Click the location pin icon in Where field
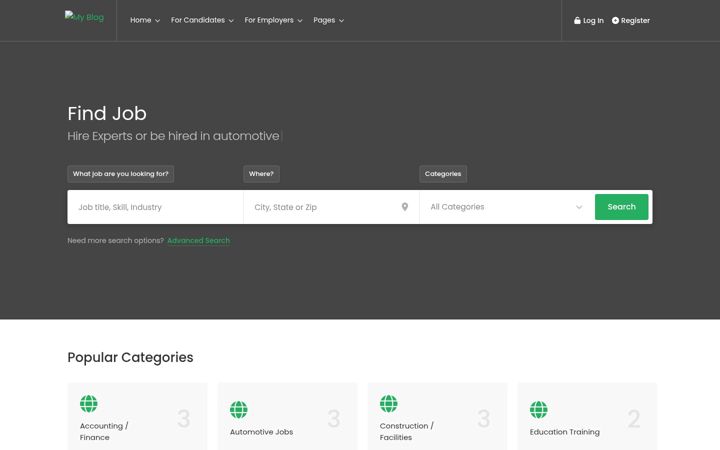 point(405,207)
